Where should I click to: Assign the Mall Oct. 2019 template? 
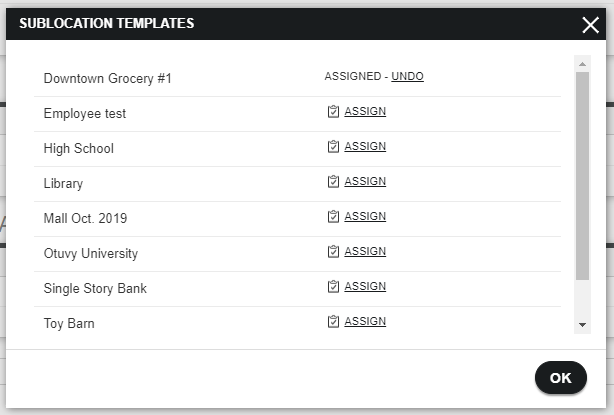coord(365,216)
